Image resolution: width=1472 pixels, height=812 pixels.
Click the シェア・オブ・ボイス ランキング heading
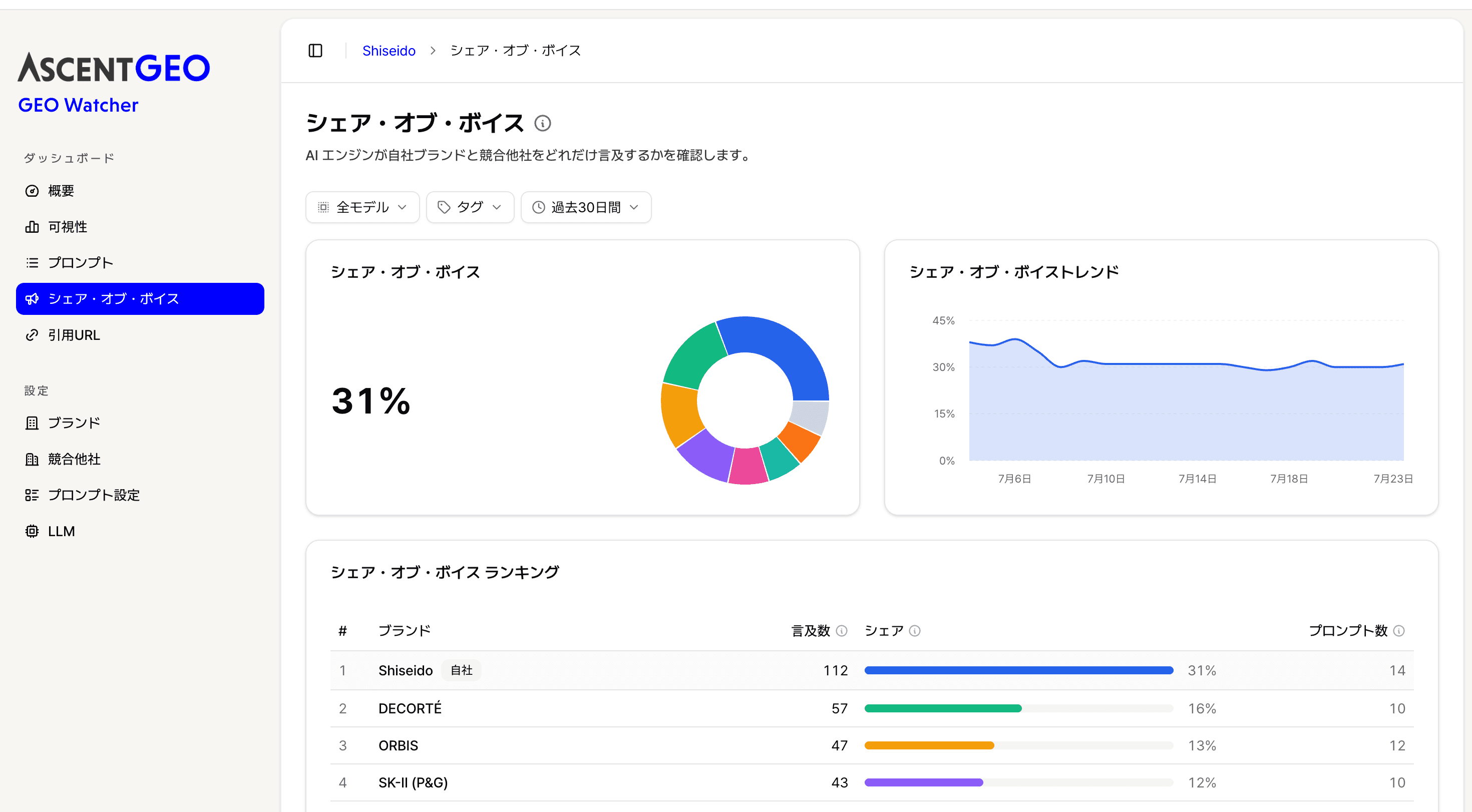pyautogui.click(x=445, y=573)
